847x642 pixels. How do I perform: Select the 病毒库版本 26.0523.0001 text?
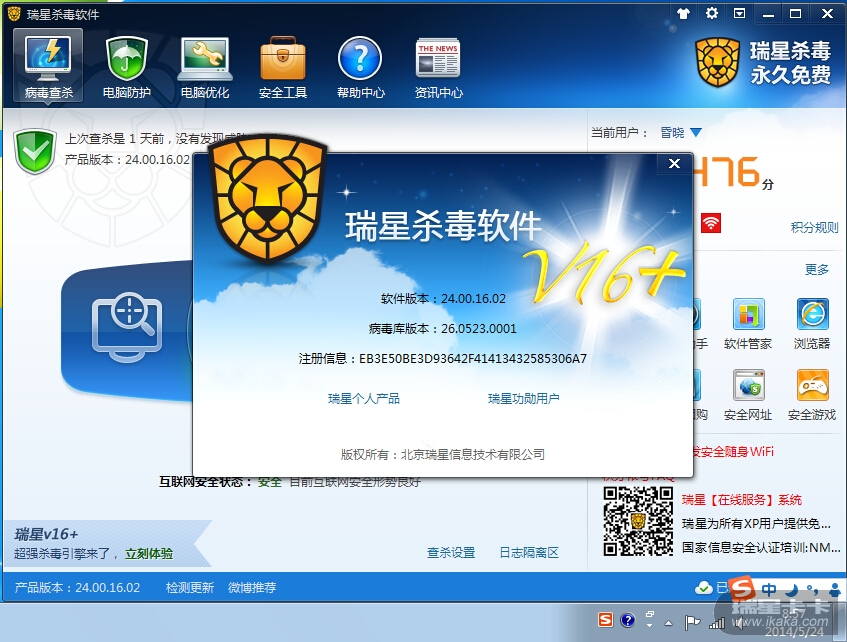(442, 329)
